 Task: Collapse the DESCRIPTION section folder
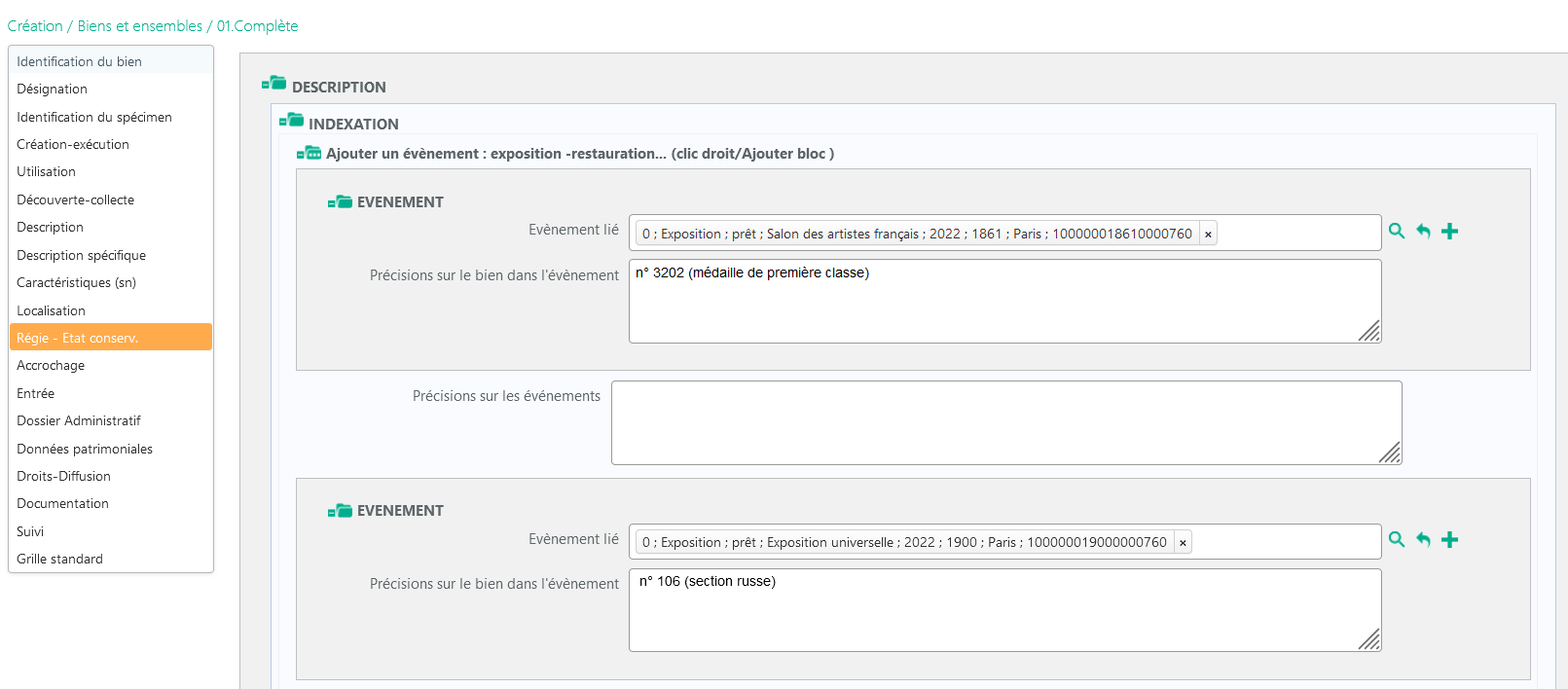click(273, 84)
